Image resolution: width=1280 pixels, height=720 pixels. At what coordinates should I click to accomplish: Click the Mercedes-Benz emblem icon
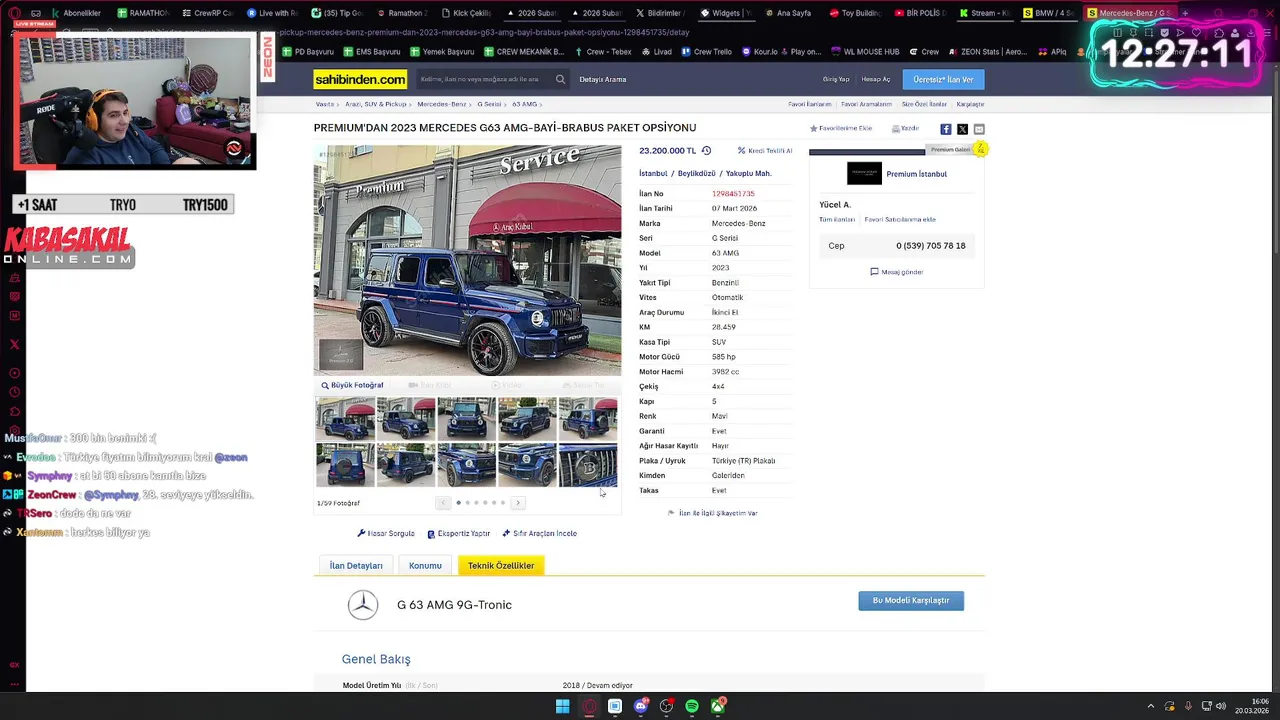pos(363,605)
